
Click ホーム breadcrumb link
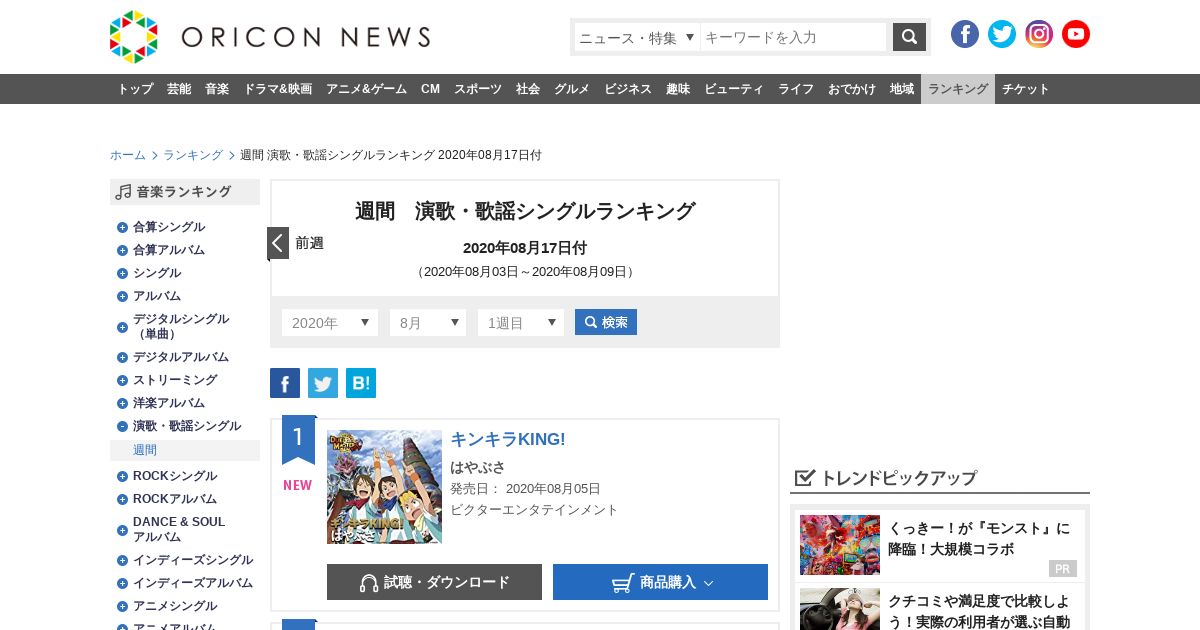click(x=128, y=155)
